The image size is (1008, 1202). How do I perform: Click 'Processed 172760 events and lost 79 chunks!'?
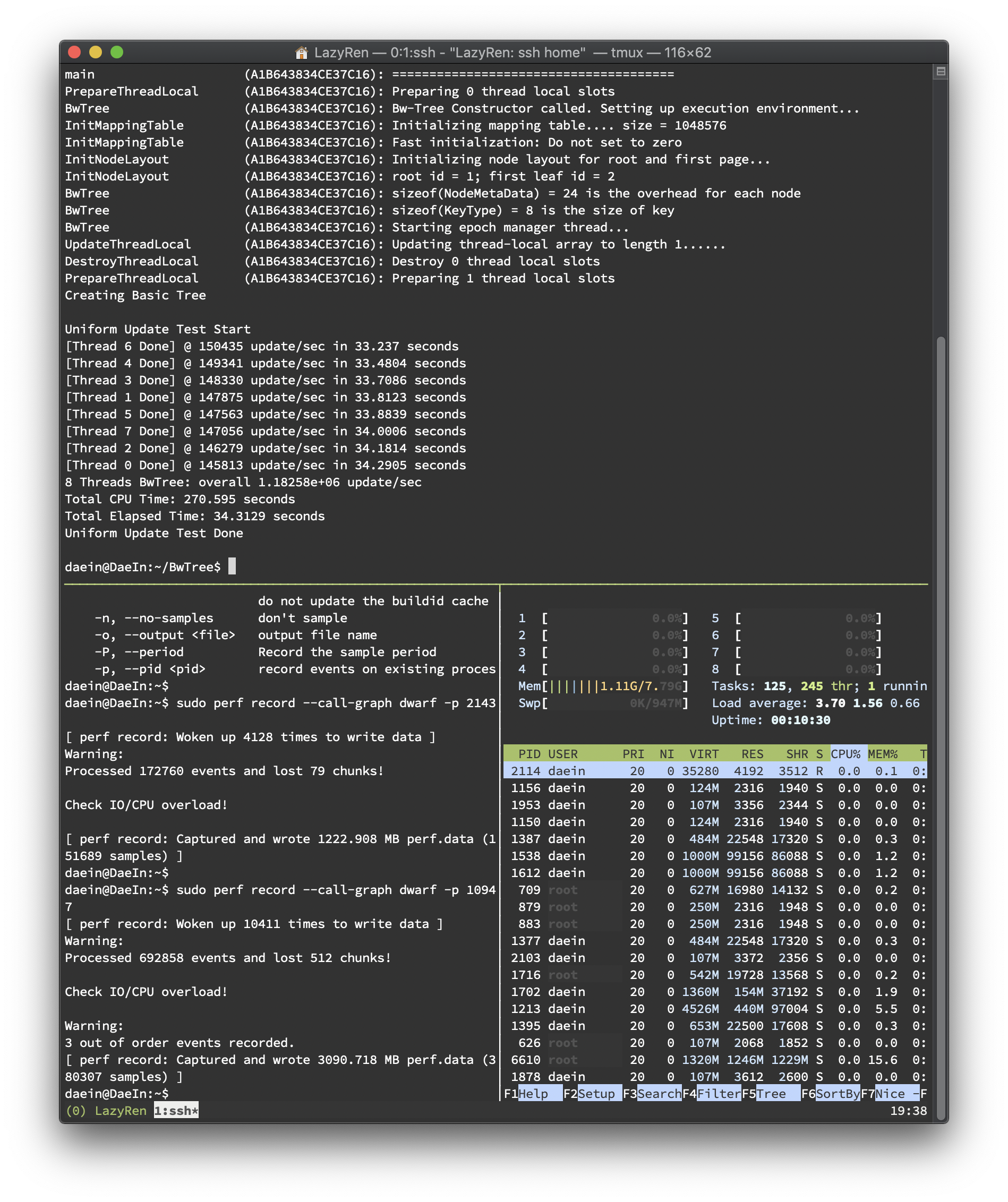[x=224, y=771]
